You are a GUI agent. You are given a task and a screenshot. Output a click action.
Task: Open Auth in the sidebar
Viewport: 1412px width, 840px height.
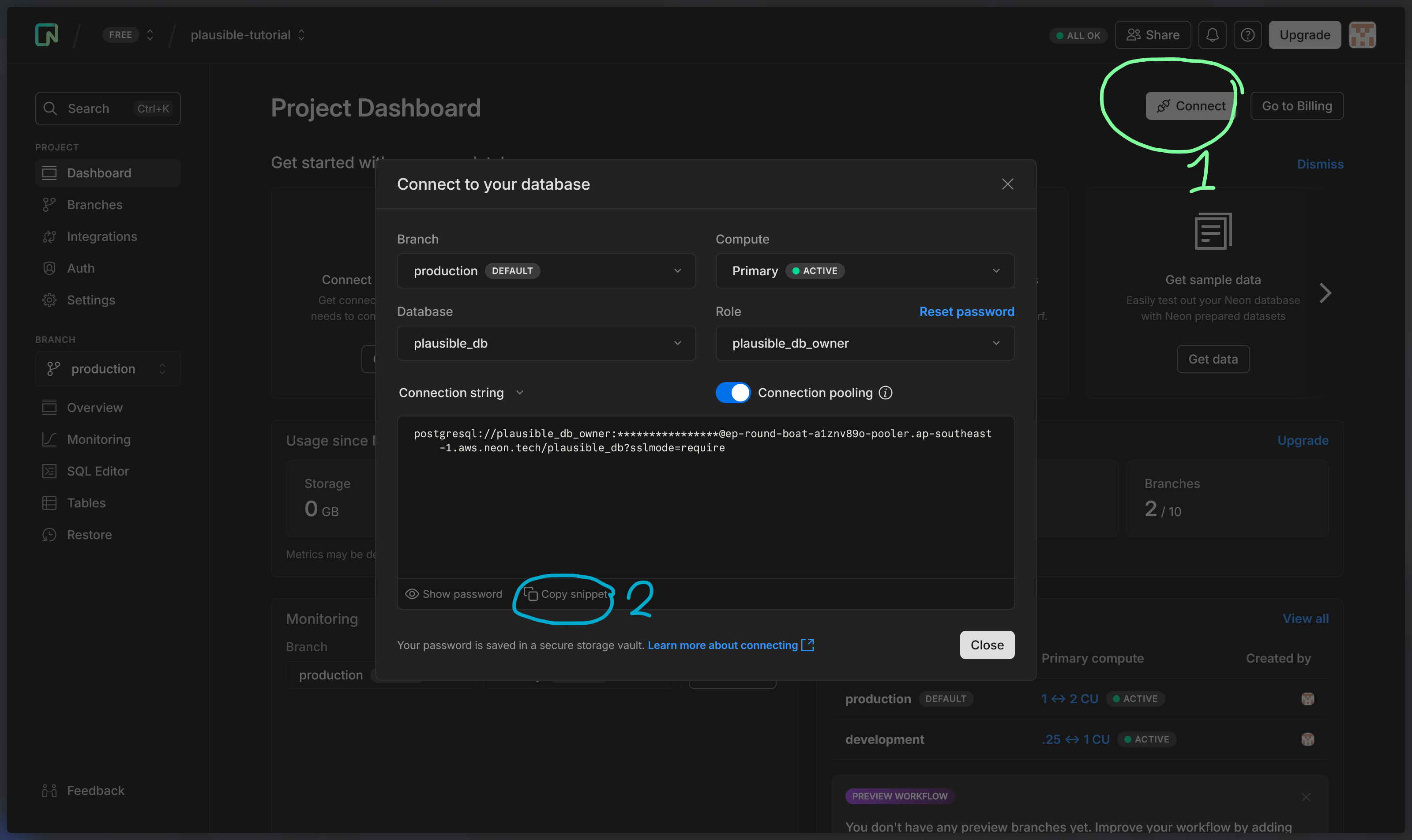pos(108,268)
